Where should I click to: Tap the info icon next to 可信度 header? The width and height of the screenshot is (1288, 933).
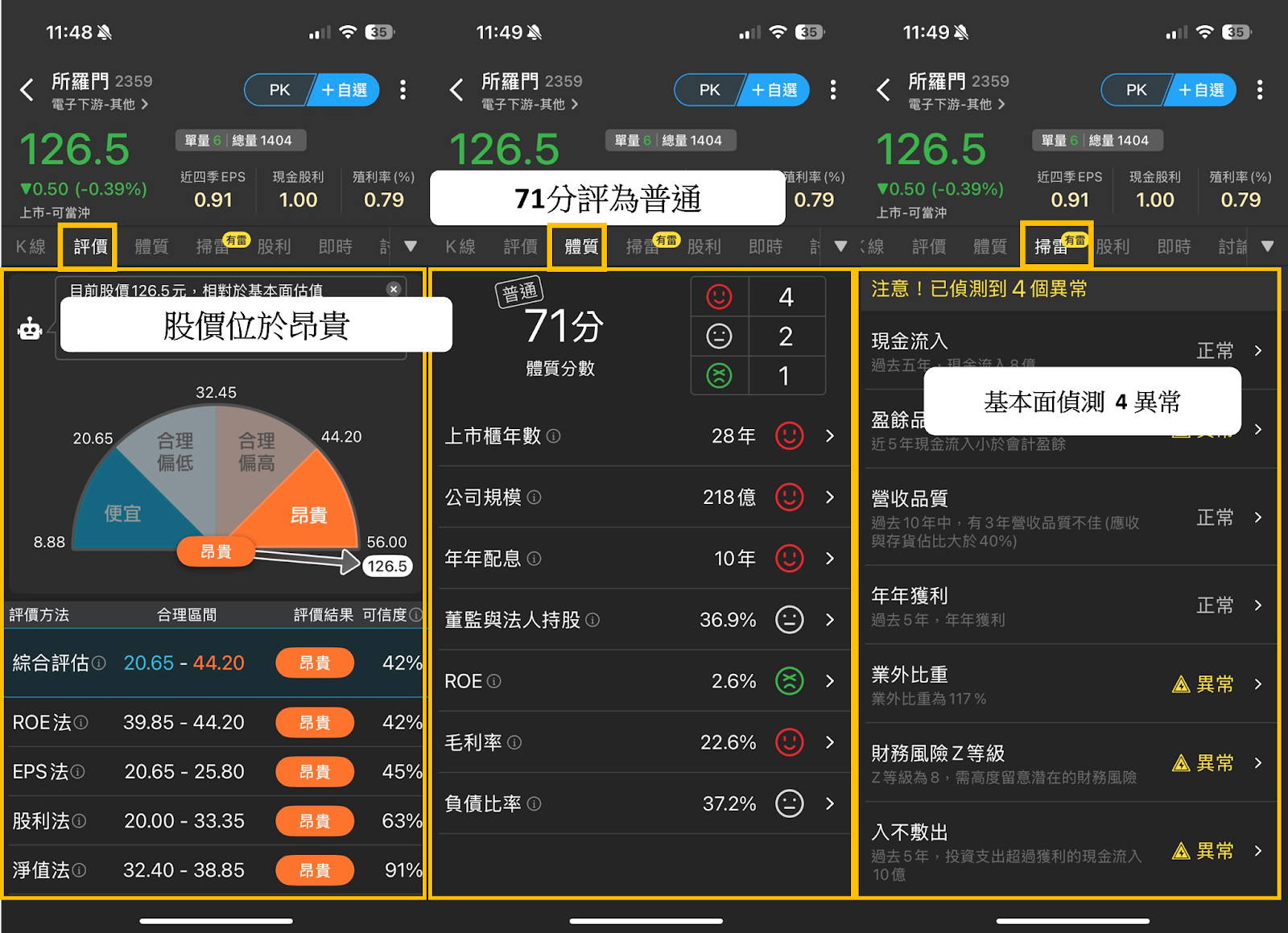[415, 614]
